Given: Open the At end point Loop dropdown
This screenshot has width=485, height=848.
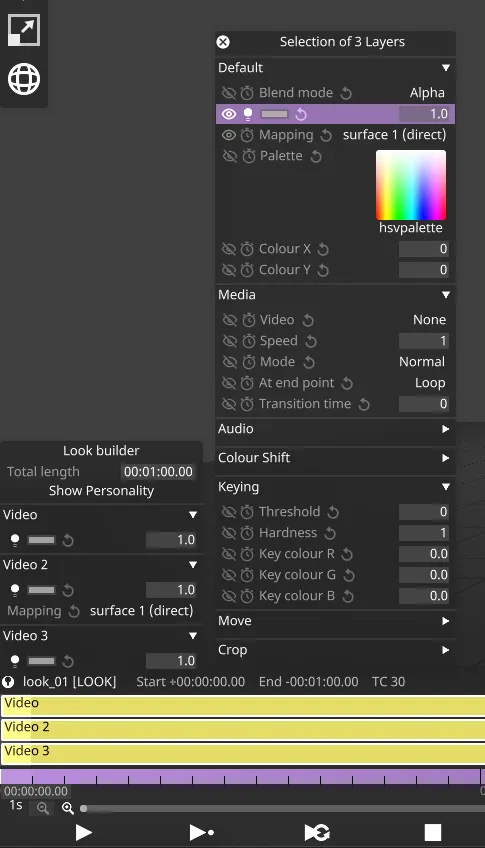Looking at the screenshot, I should pyautogui.click(x=430, y=383).
